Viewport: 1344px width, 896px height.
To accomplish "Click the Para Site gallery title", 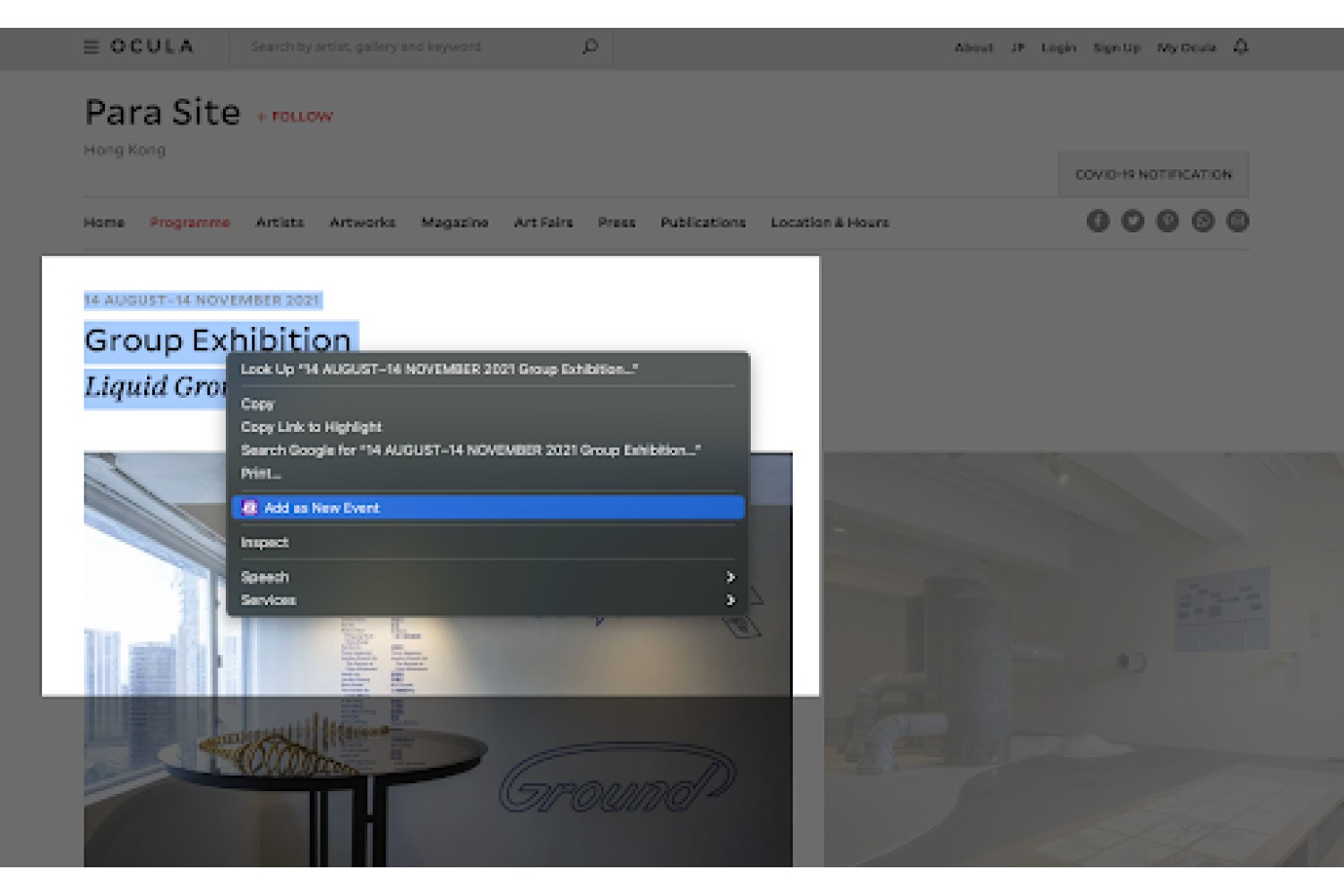I will pyautogui.click(x=162, y=113).
